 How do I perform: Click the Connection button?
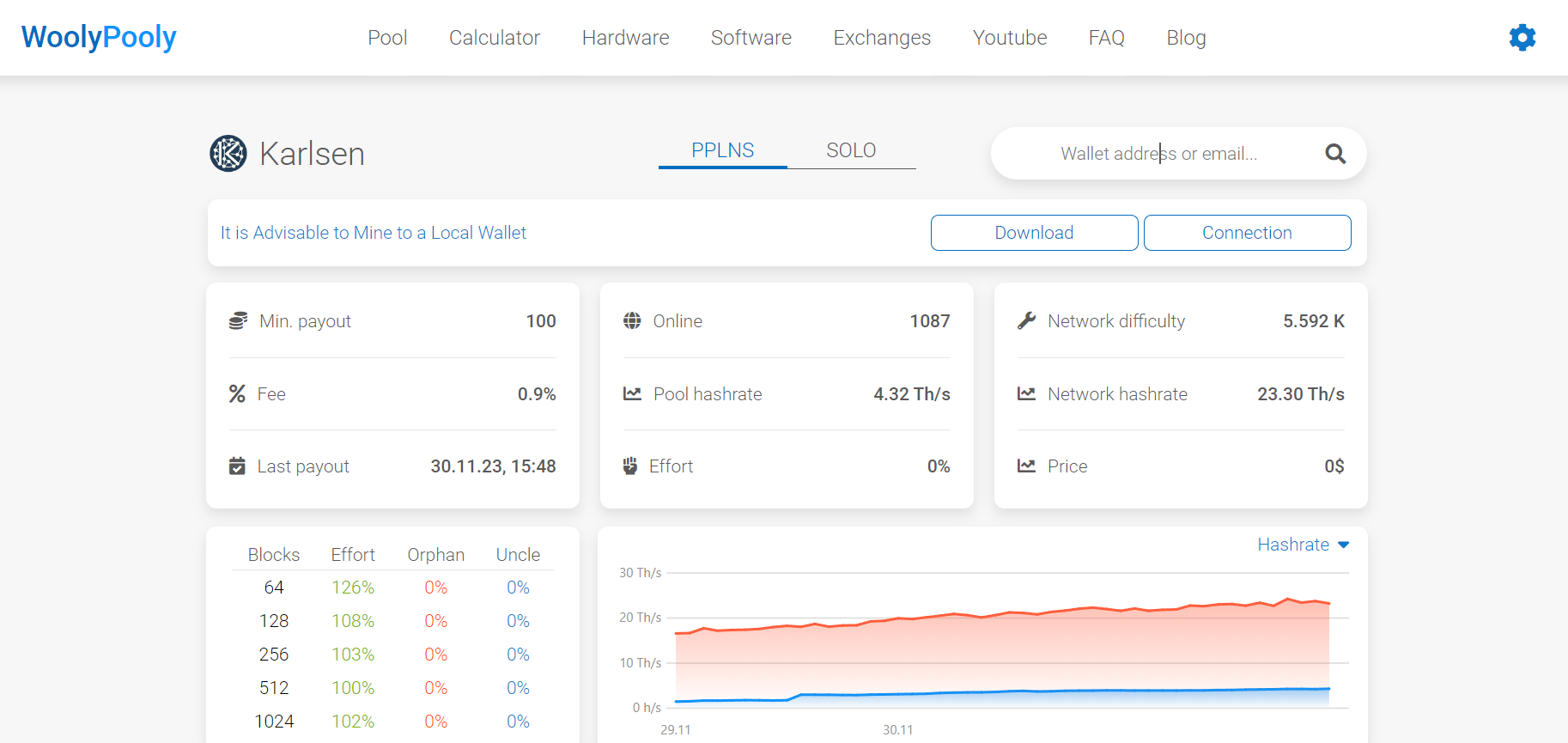[x=1247, y=233]
